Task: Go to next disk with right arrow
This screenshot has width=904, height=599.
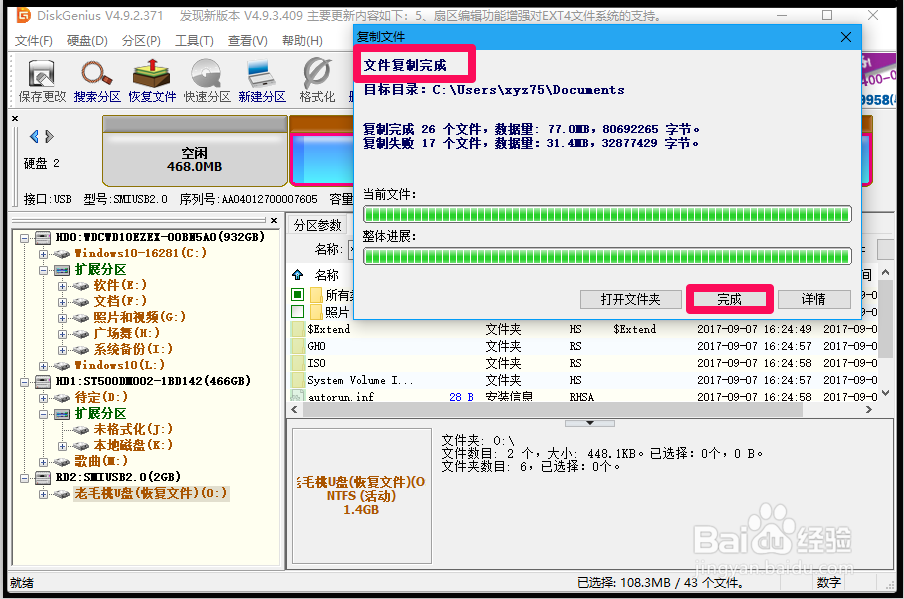Action: coord(50,137)
